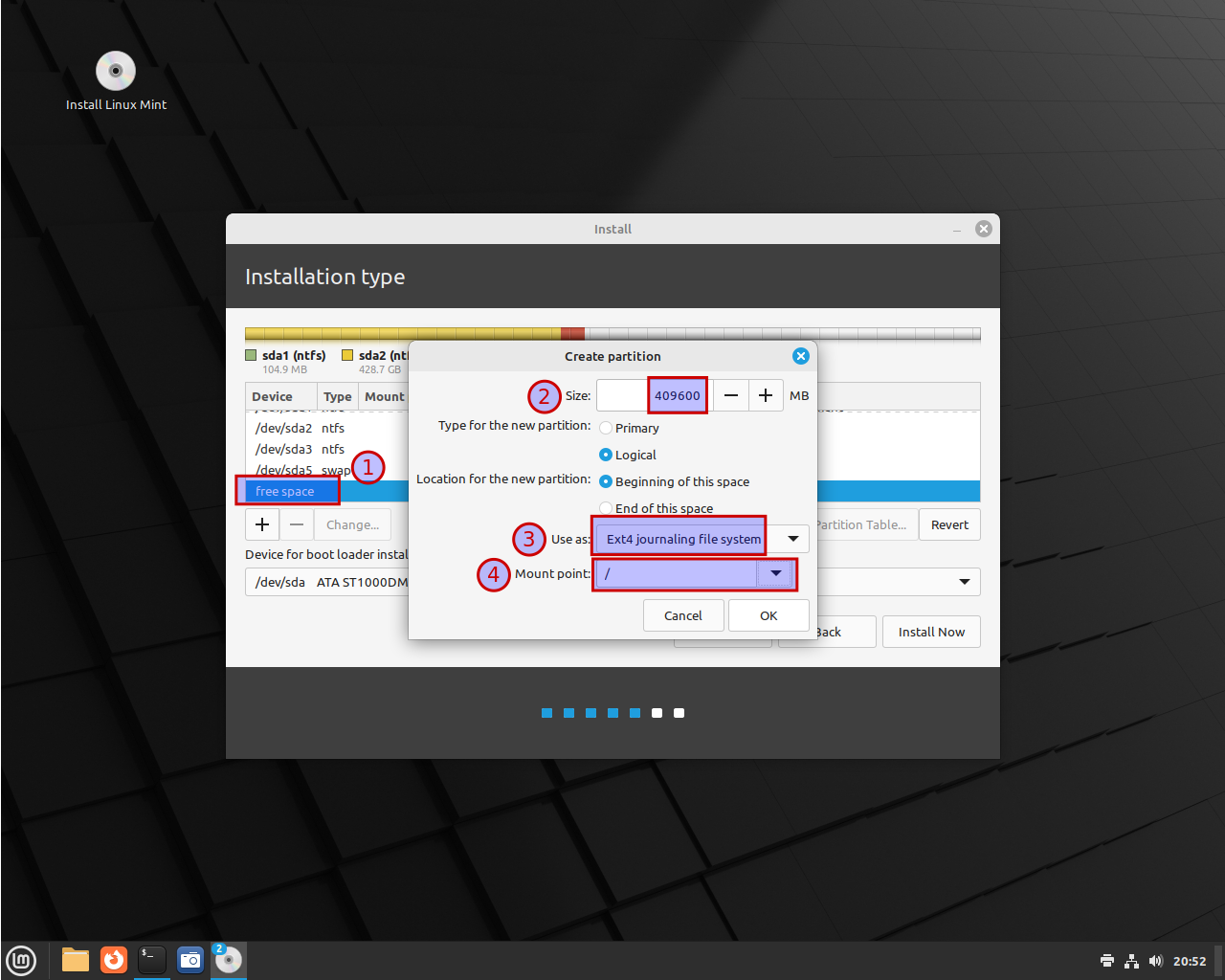
Task: Confirm the partition with OK
Action: (768, 615)
